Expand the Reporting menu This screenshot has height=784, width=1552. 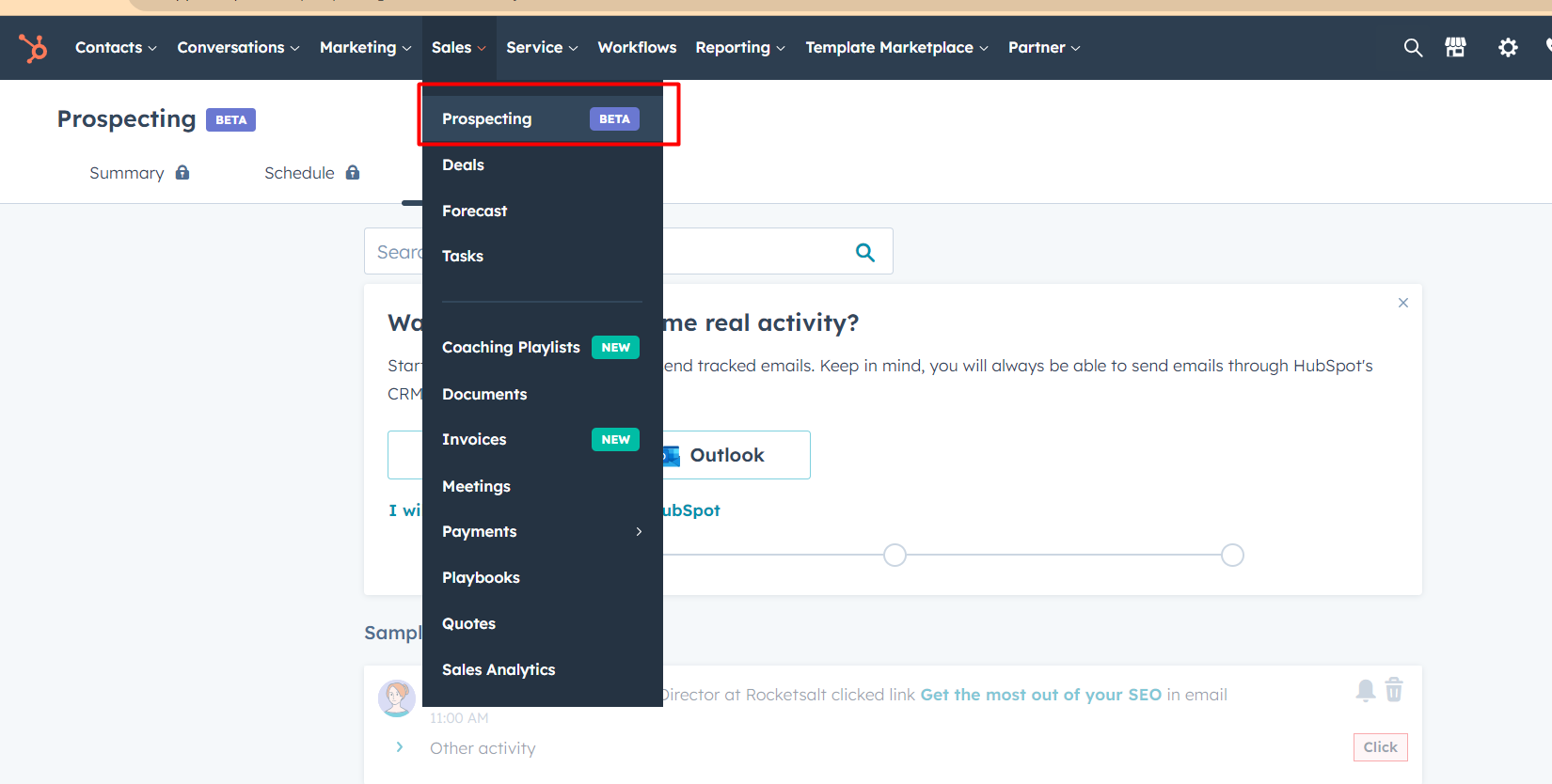[739, 47]
